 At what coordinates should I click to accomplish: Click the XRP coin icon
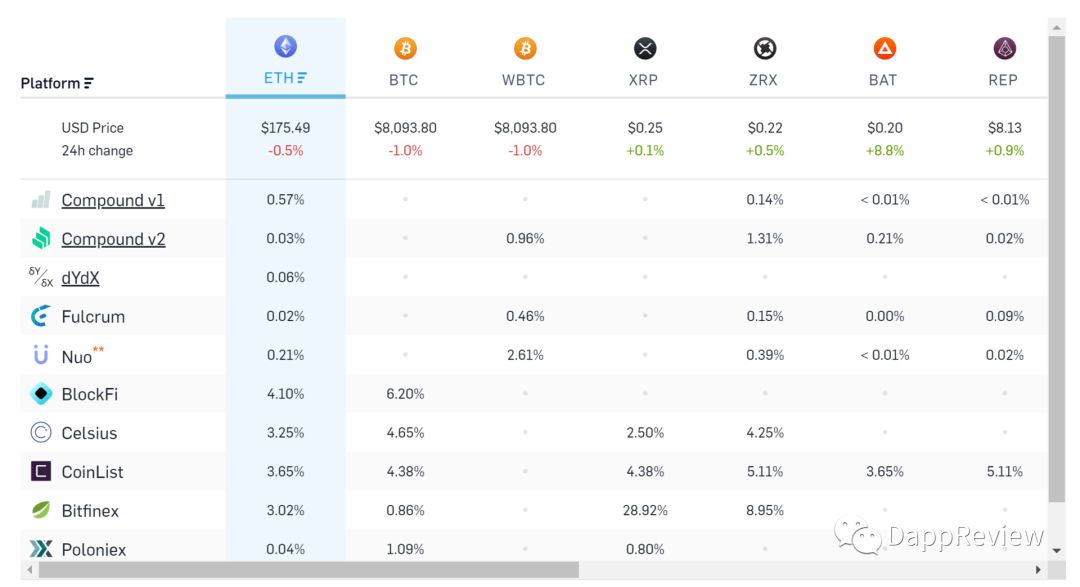coord(645,49)
